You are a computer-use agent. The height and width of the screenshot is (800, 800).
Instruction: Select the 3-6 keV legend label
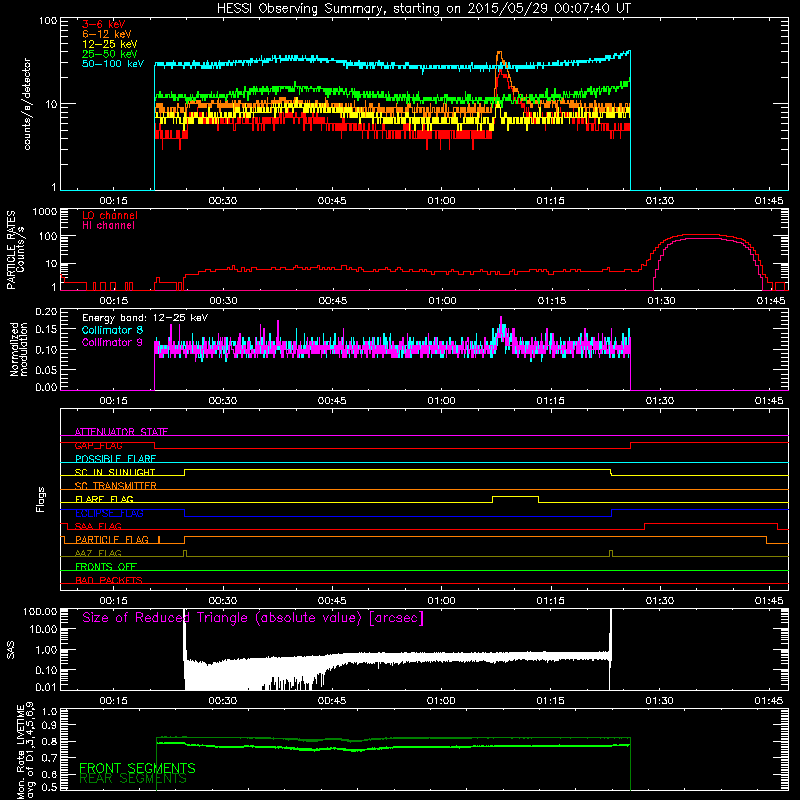104,24
